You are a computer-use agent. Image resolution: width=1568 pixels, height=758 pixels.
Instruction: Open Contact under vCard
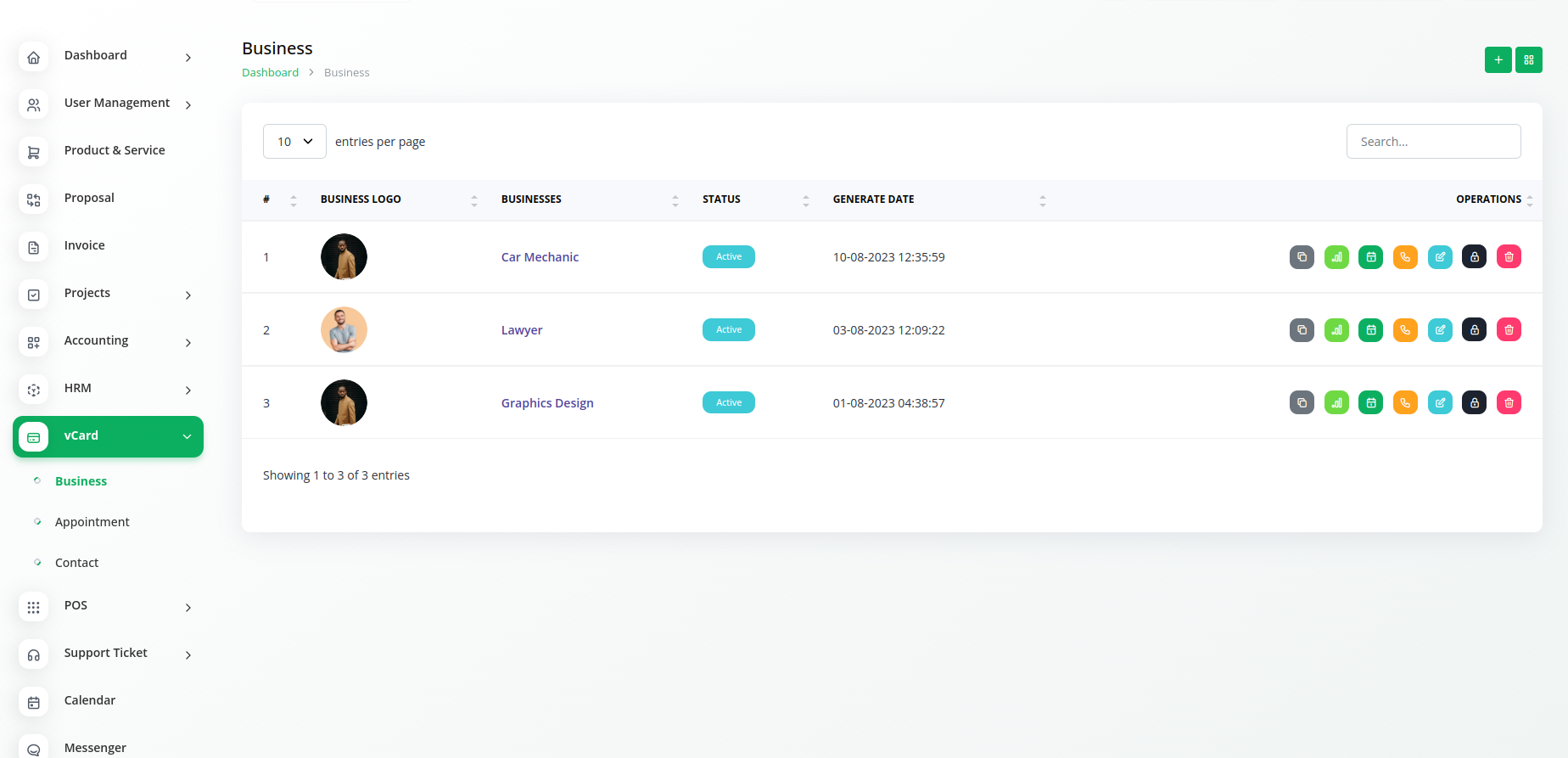77,563
